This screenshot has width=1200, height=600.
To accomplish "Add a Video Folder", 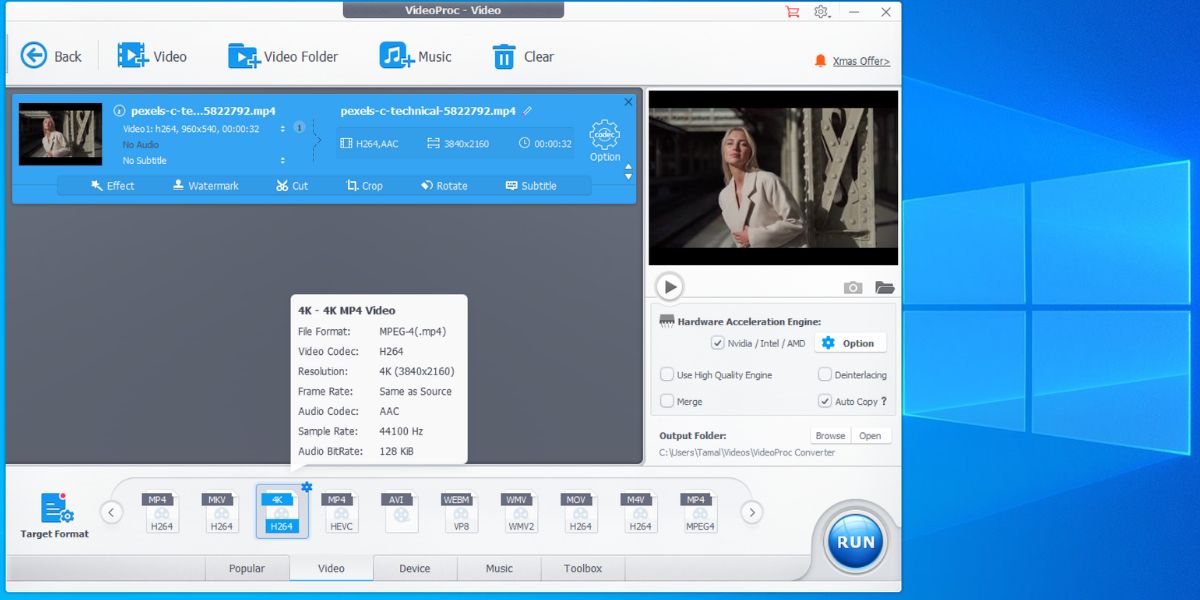I will [283, 56].
